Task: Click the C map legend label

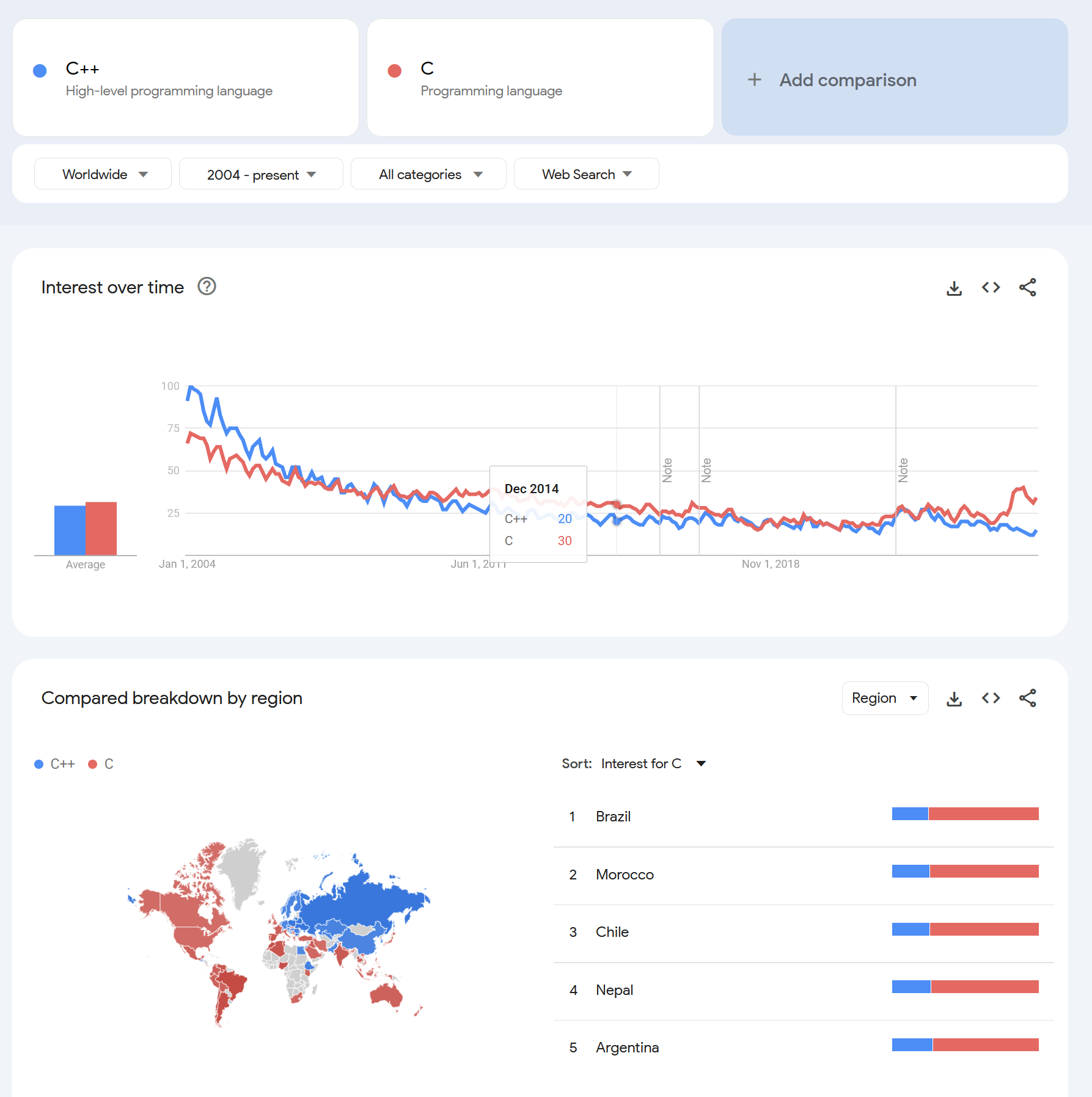Action: pyautogui.click(x=109, y=764)
